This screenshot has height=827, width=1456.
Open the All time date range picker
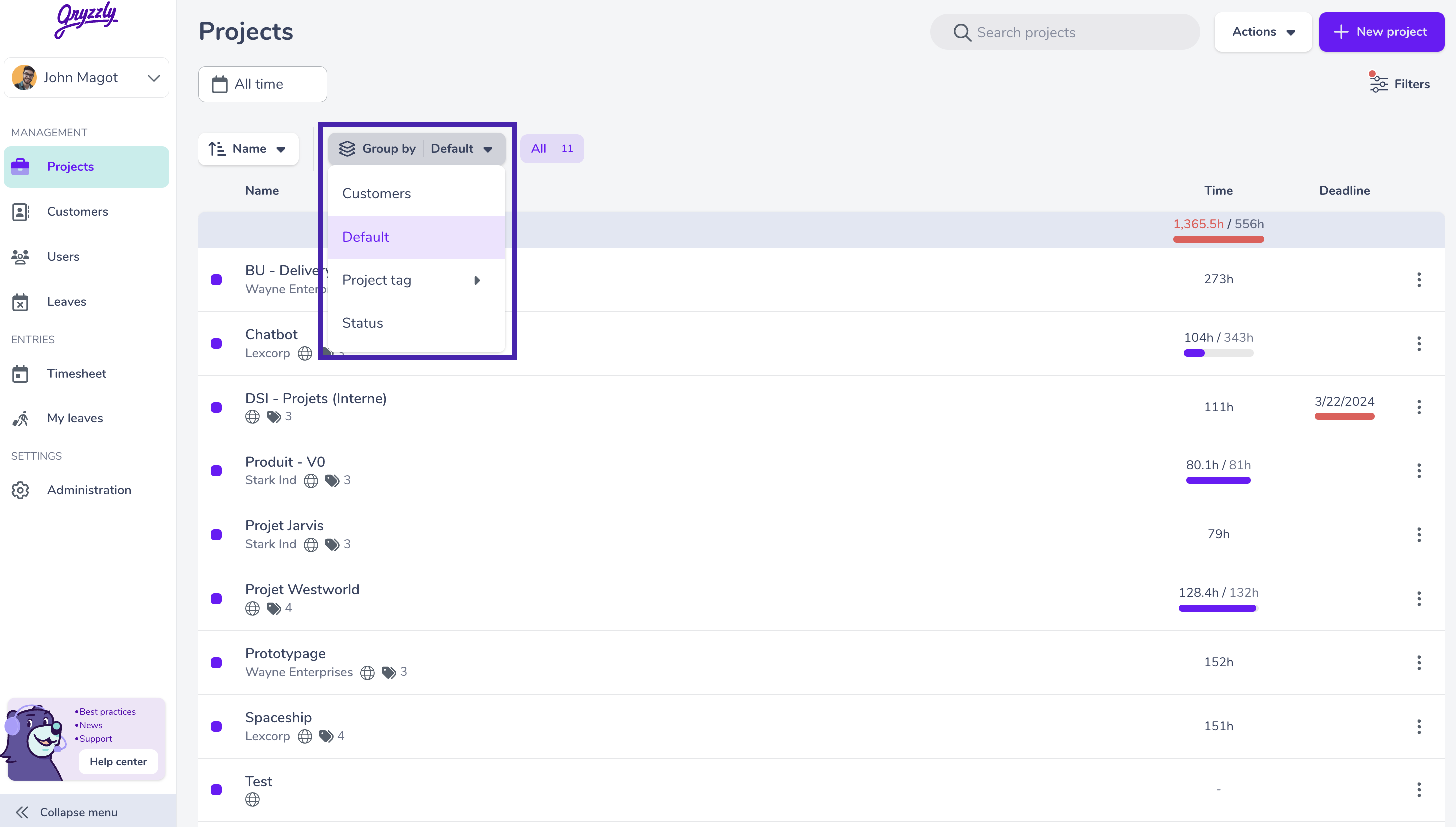[x=262, y=84]
